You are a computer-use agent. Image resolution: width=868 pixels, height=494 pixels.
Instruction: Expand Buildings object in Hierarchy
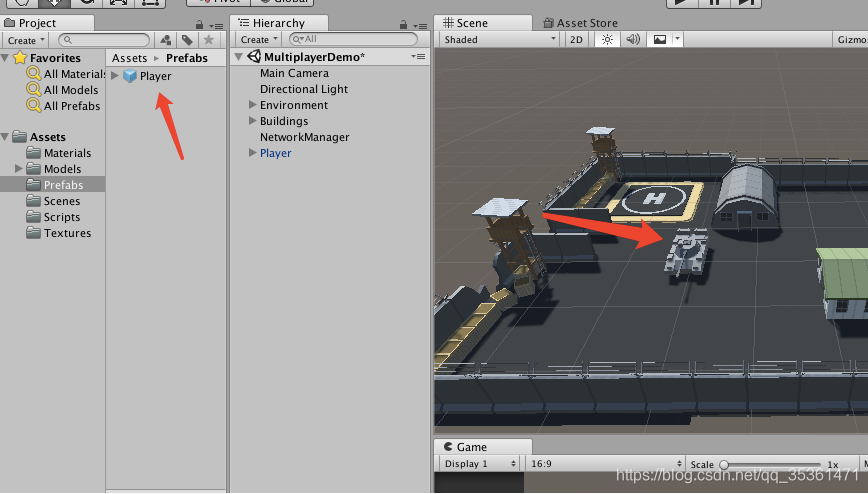[252, 121]
